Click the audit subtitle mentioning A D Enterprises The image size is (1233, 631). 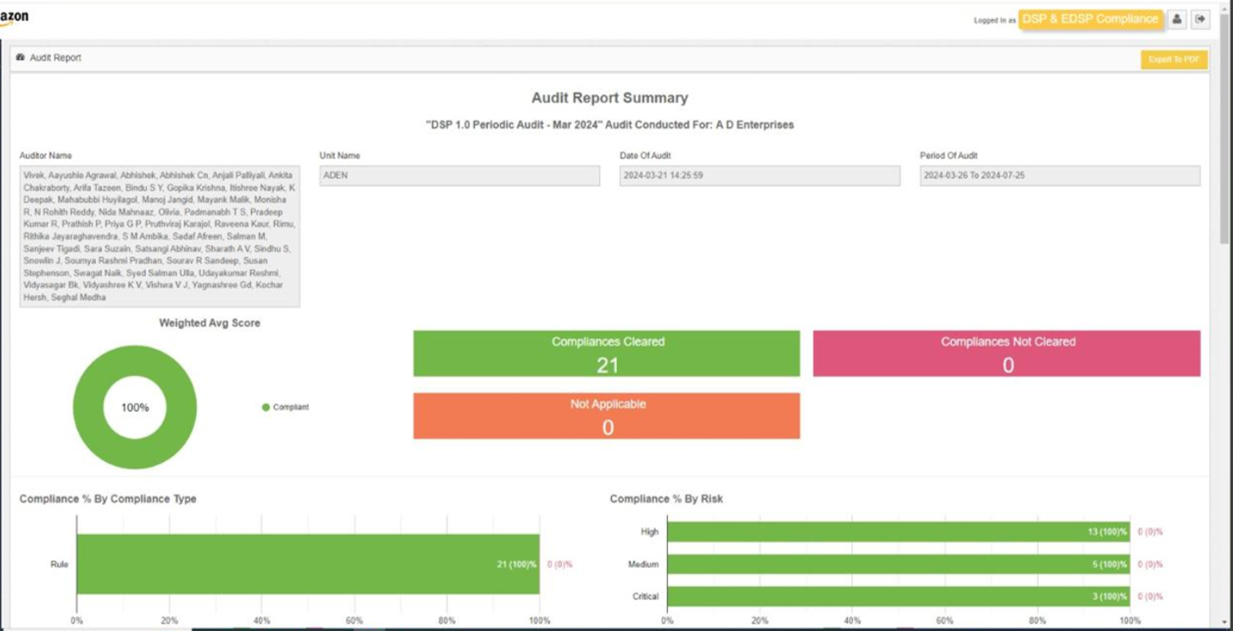610,125
